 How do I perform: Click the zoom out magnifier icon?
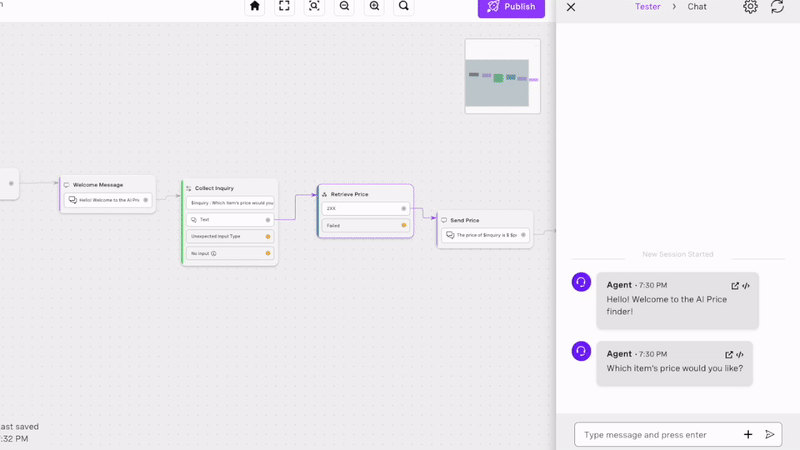[344, 6]
